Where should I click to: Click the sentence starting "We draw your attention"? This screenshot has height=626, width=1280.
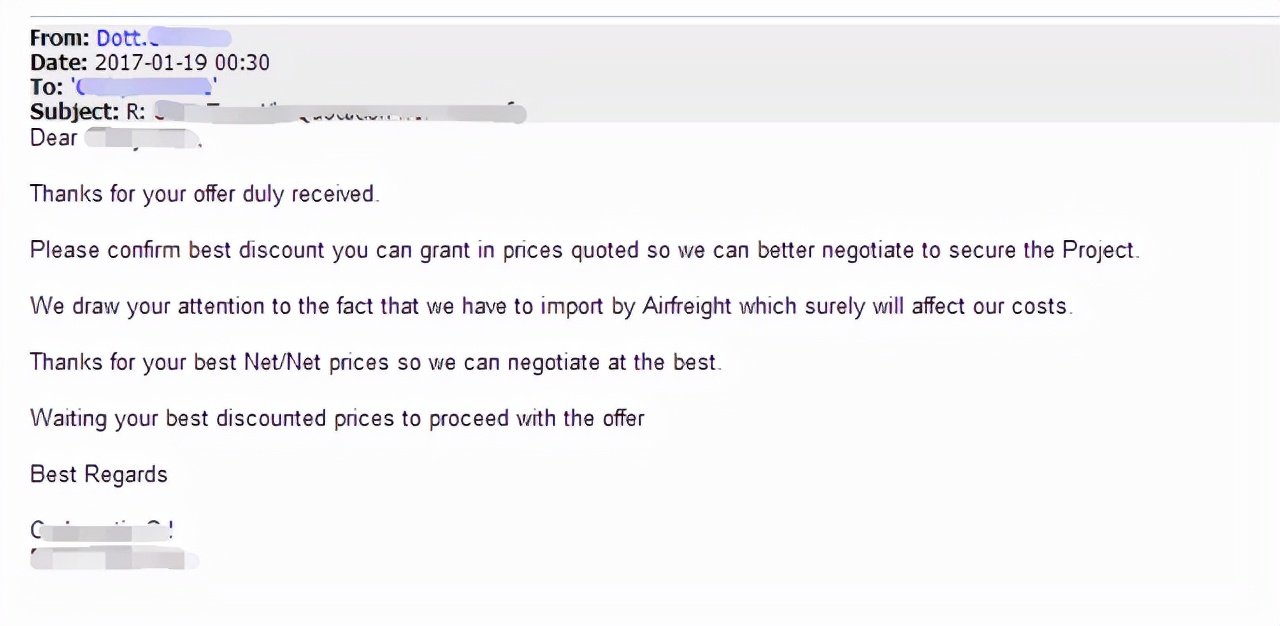(550, 306)
